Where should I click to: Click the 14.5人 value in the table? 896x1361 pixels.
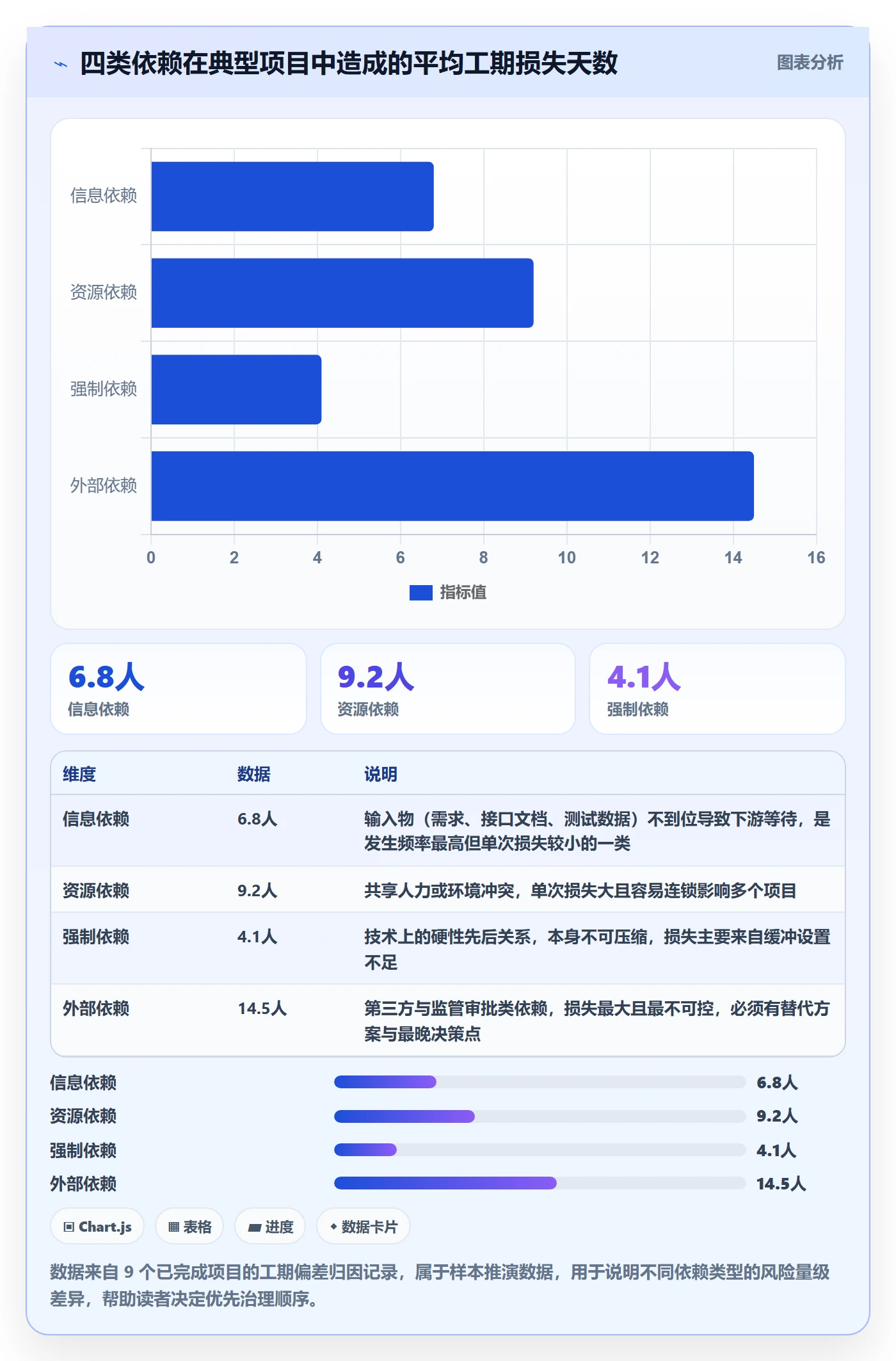(x=262, y=1009)
